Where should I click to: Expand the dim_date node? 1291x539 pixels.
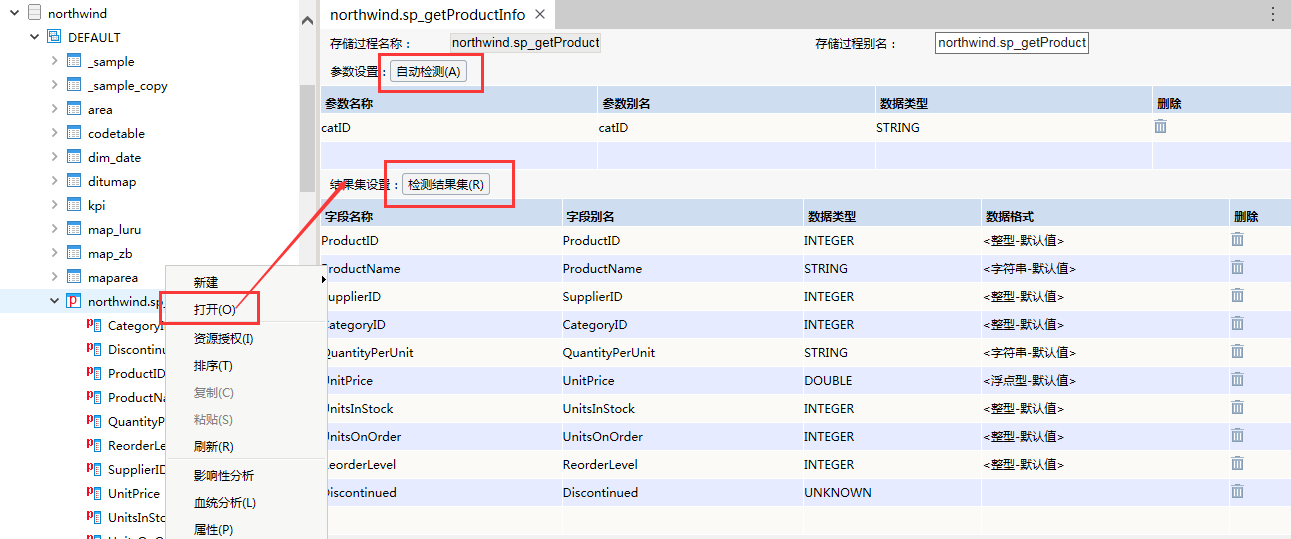click(x=55, y=157)
